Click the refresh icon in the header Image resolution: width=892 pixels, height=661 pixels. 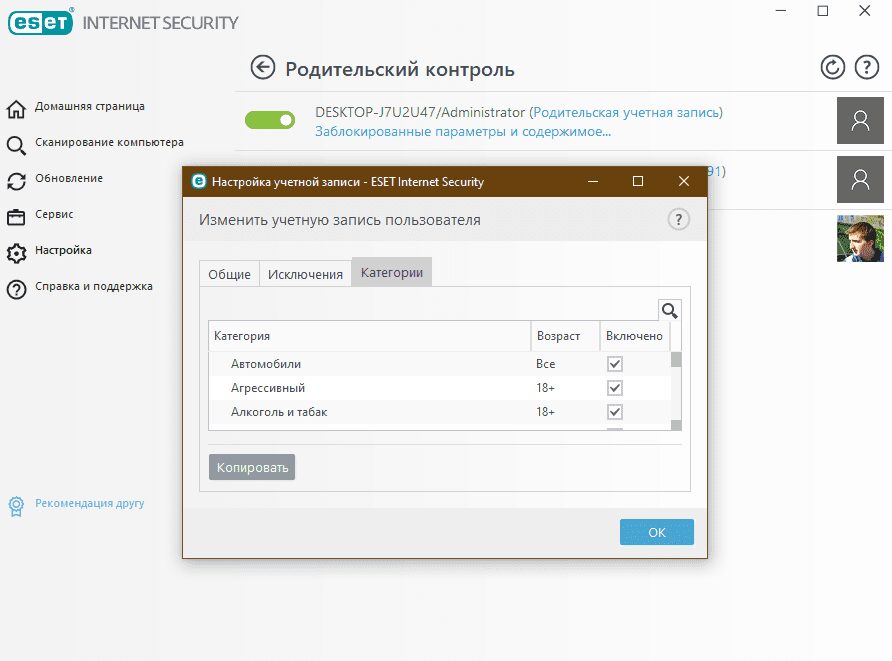point(832,68)
